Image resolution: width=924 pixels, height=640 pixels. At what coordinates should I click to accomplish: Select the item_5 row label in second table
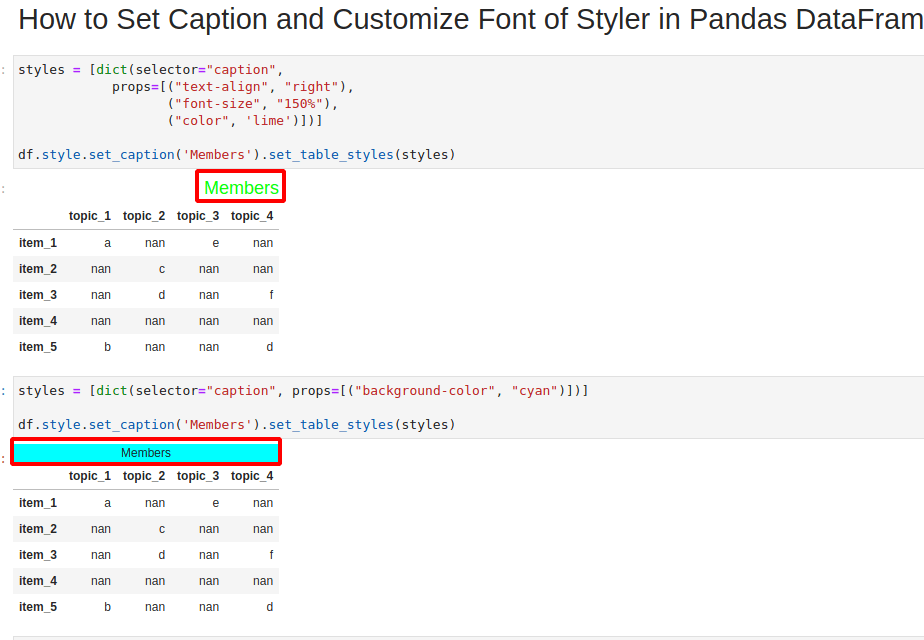(37, 607)
